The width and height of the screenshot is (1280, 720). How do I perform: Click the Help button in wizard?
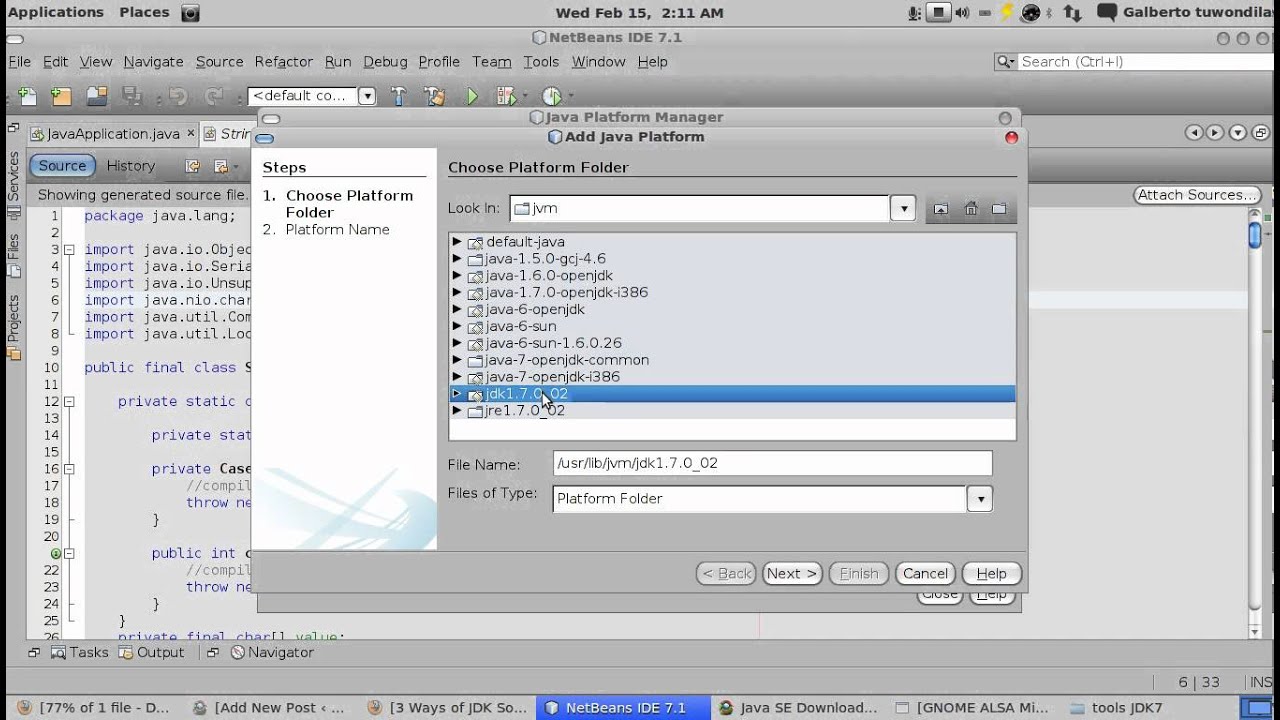click(x=991, y=574)
